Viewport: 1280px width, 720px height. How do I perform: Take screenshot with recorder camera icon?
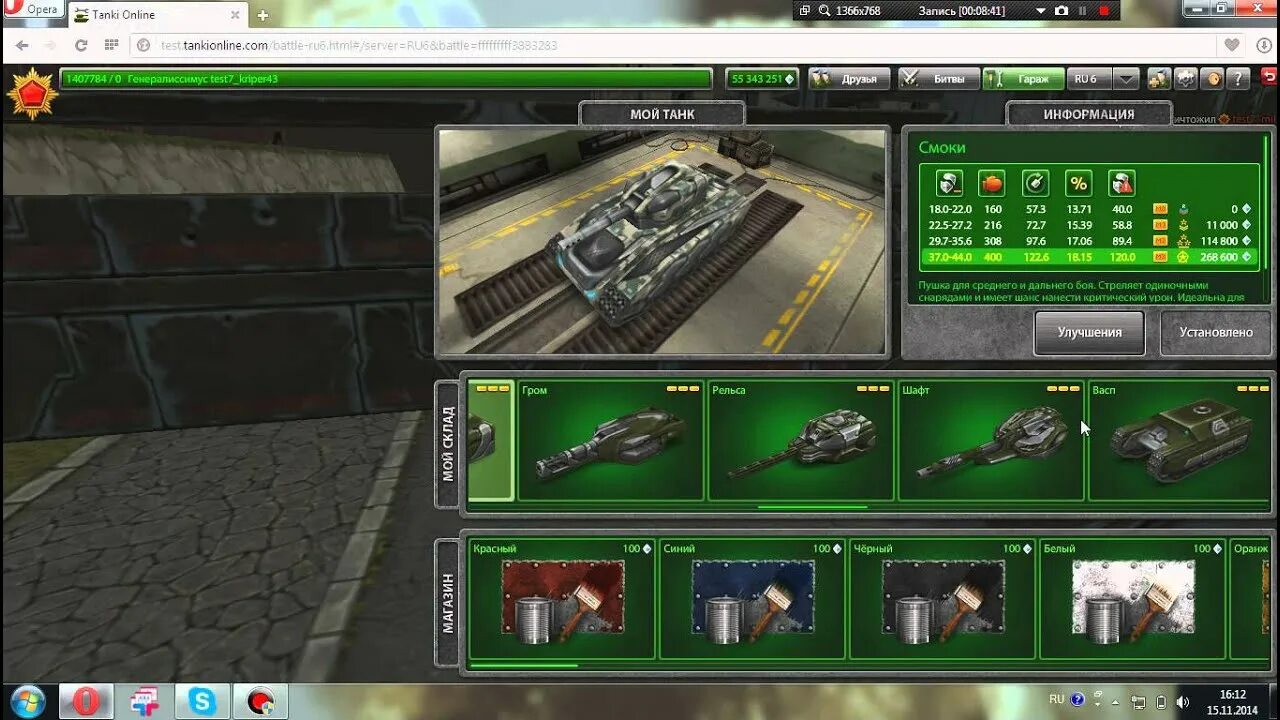pyautogui.click(x=1061, y=10)
